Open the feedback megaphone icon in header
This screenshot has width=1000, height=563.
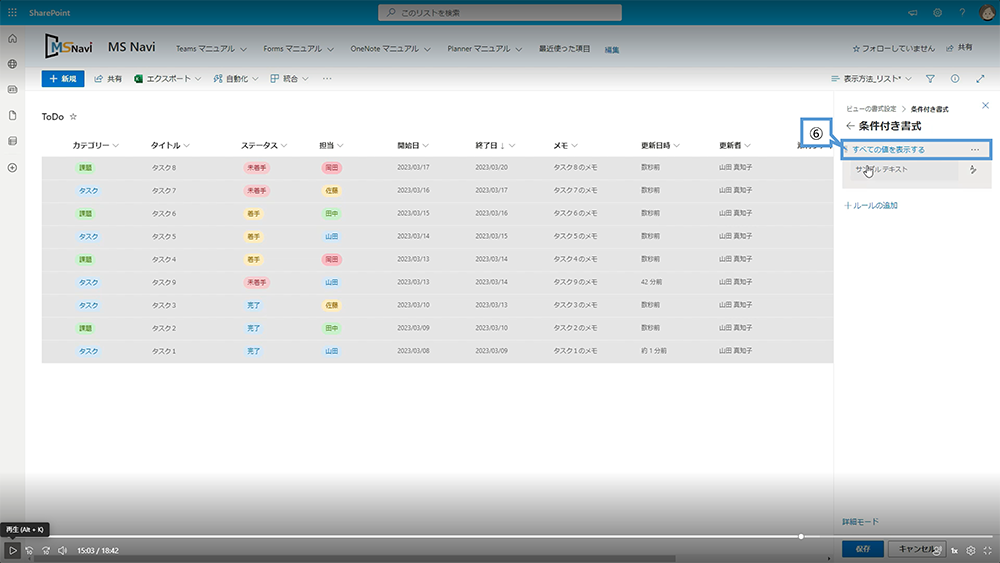pos(913,13)
